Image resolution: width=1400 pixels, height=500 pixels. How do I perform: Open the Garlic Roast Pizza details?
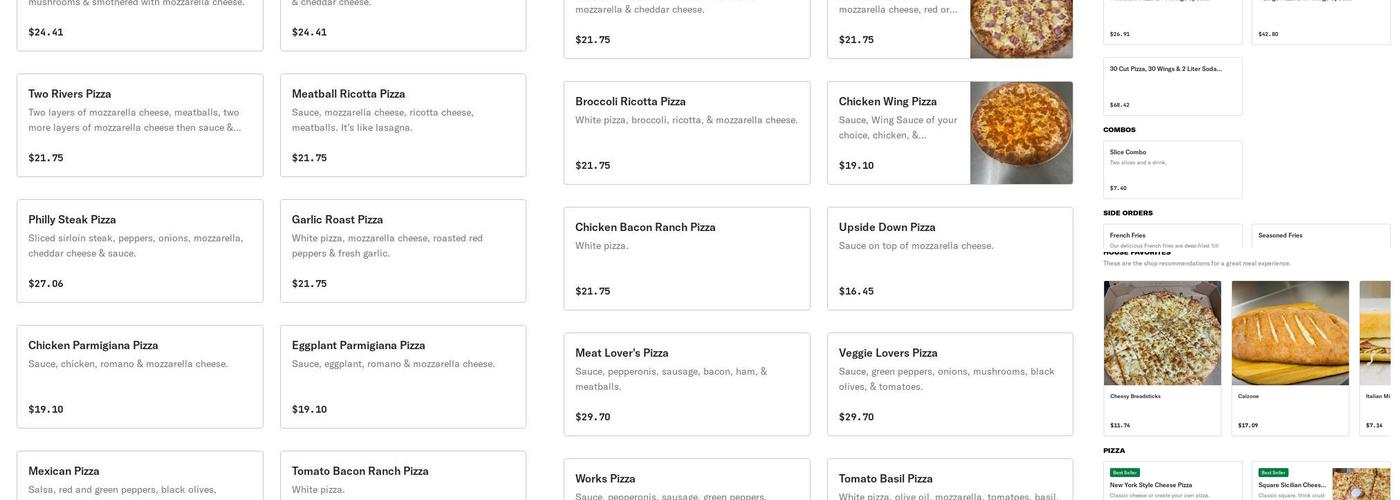tap(403, 251)
